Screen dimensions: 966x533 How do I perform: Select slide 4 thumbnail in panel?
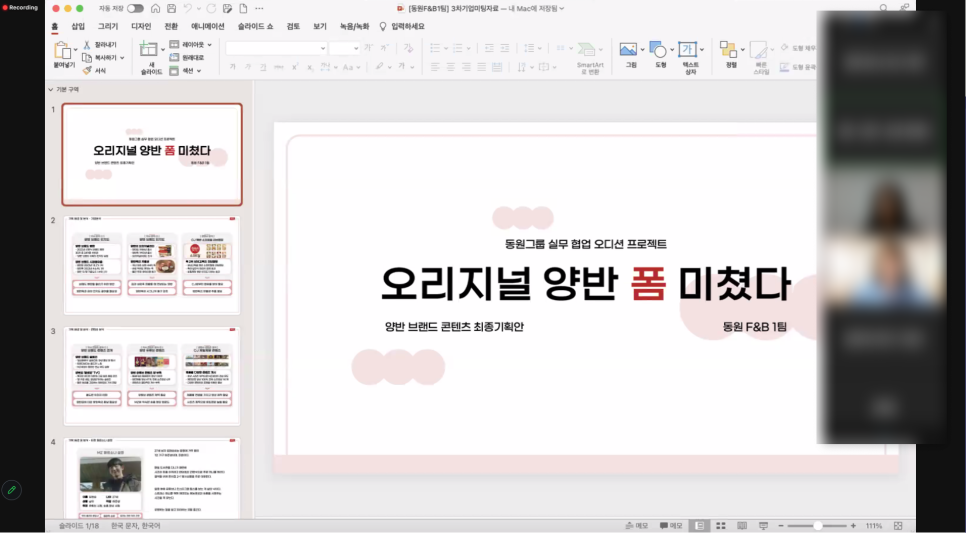(152, 479)
